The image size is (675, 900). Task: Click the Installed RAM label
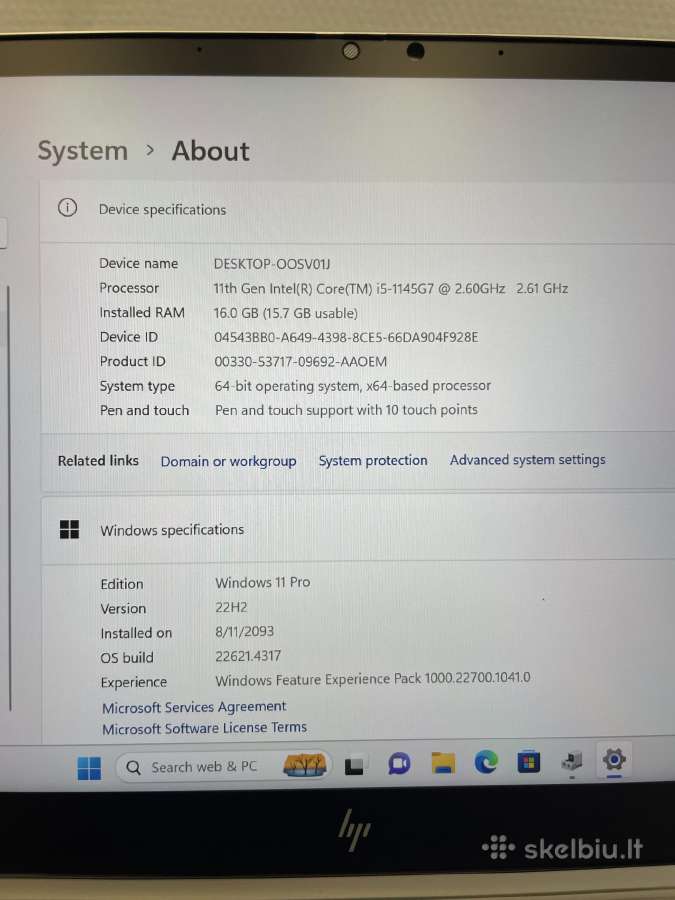point(142,313)
